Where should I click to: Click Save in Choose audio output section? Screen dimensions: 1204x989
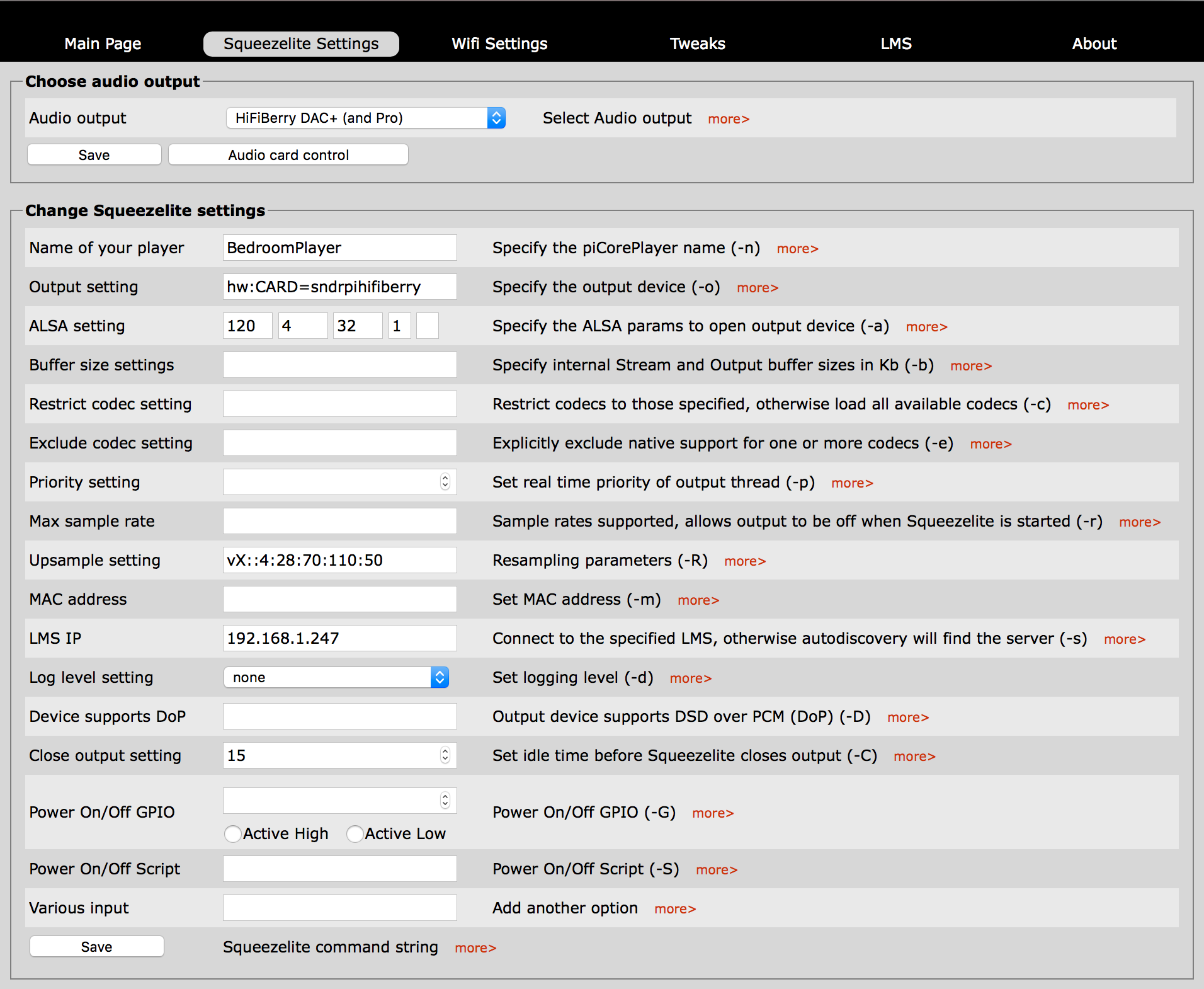coord(94,154)
